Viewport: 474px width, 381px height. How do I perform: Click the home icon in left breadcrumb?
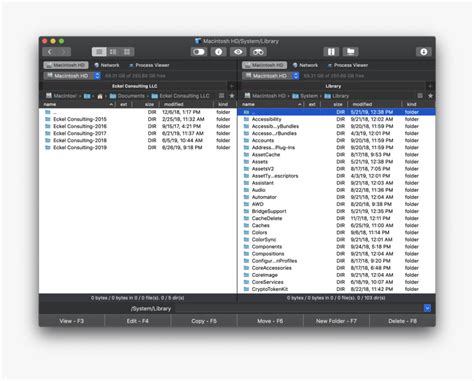(x=100, y=96)
